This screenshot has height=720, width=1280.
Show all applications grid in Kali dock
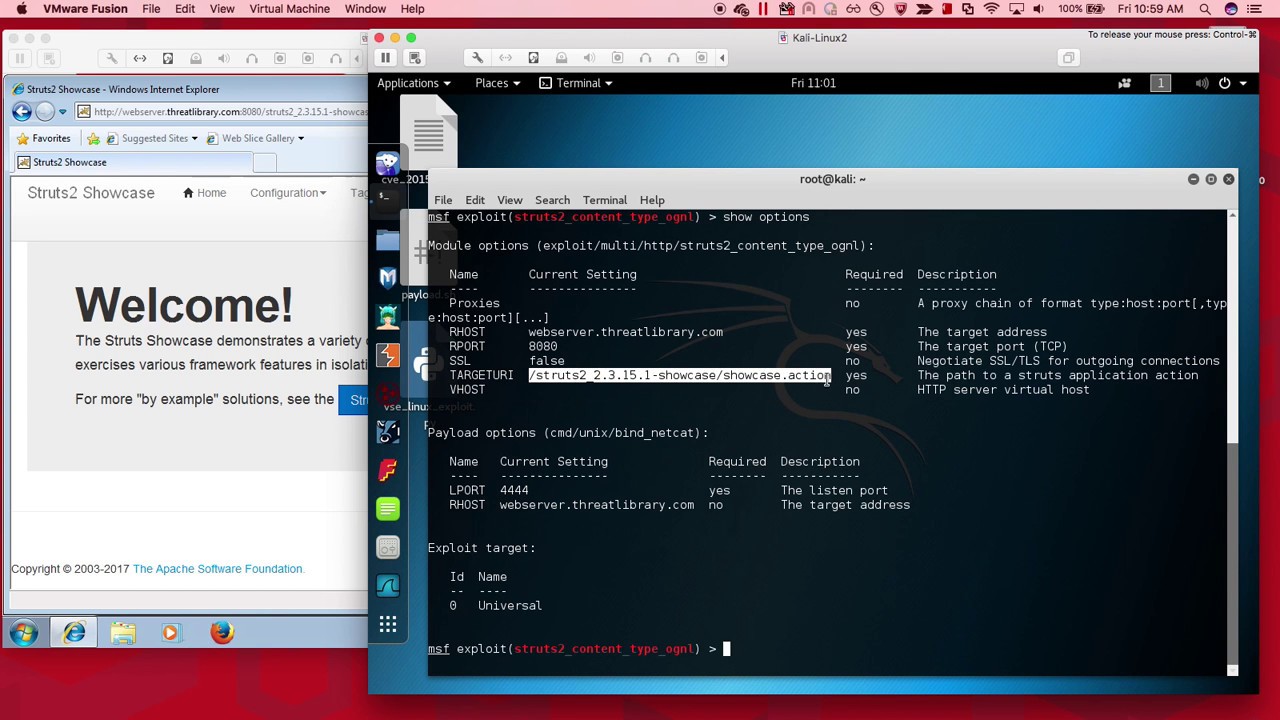(x=388, y=625)
